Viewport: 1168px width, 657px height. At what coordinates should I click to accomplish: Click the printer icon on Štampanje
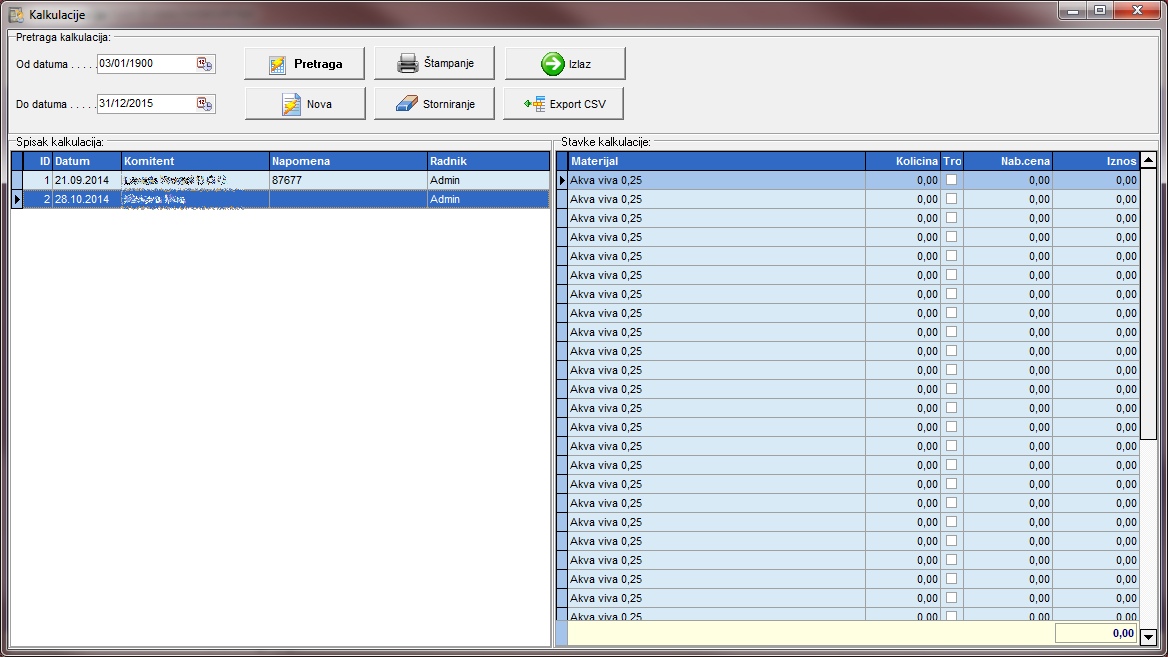click(x=407, y=63)
